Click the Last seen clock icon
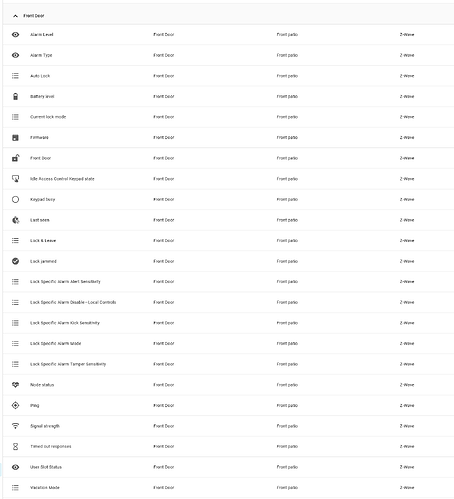 click(x=15, y=220)
